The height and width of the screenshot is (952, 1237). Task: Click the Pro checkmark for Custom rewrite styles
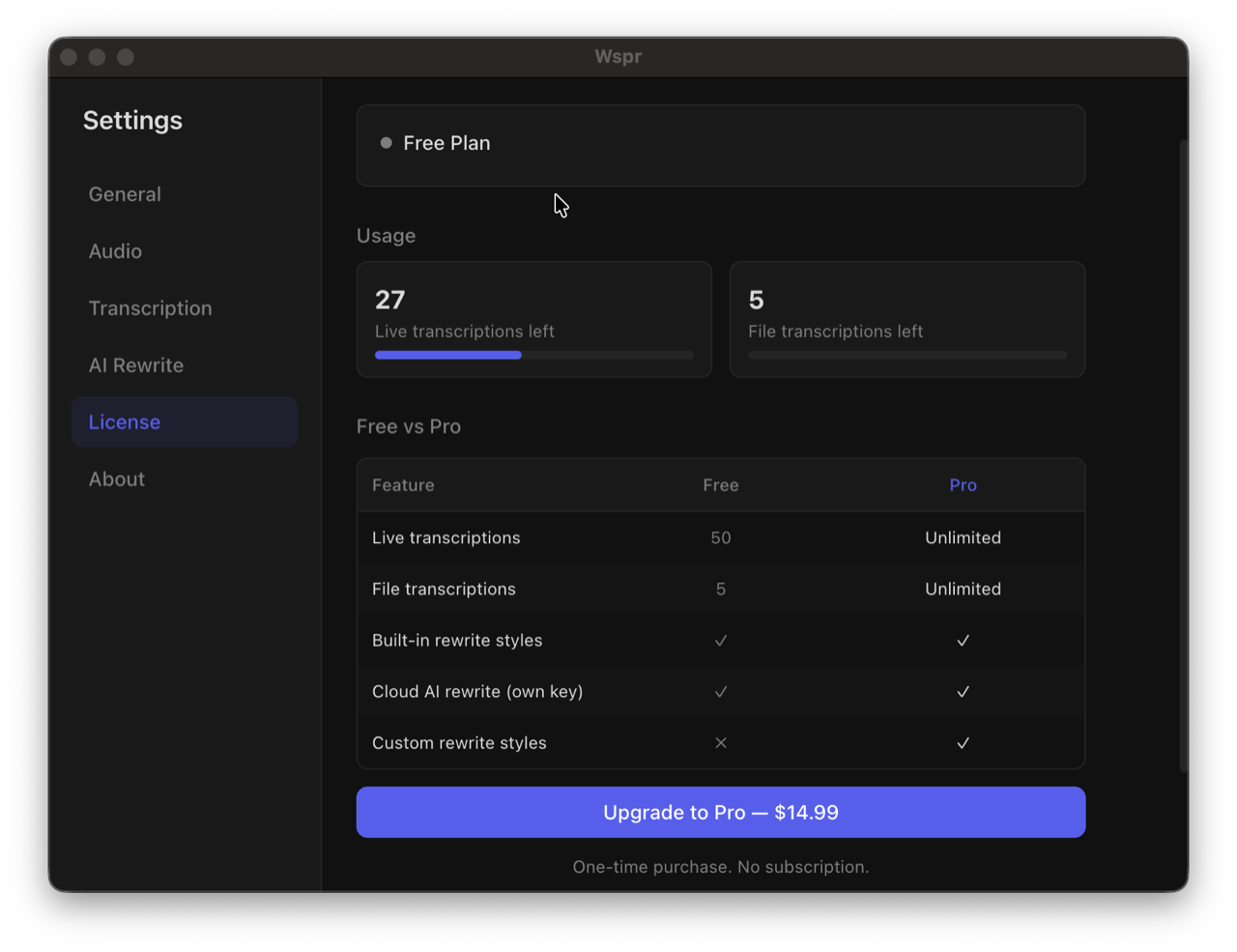tap(963, 743)
